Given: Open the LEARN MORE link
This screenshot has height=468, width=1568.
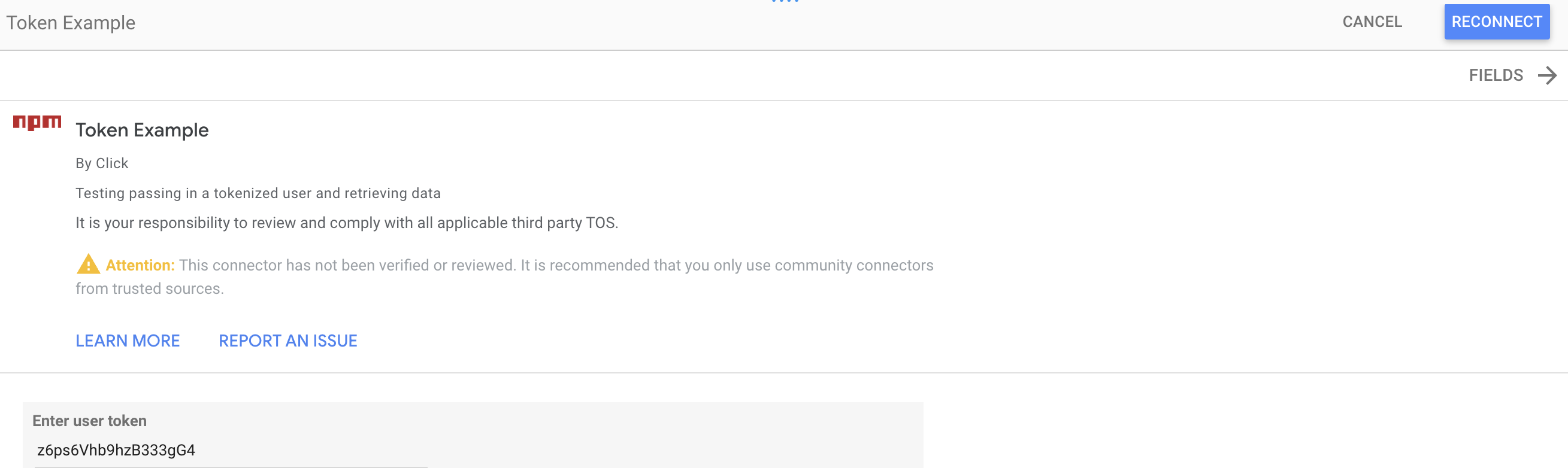Looking at the screenshot, I should [x=128, y=341].
